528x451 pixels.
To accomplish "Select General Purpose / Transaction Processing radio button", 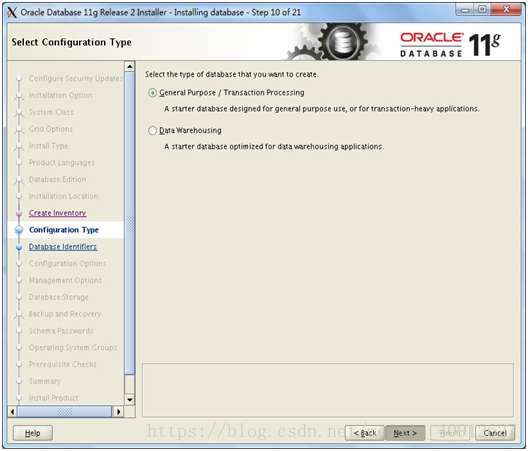I will point(153,93).
